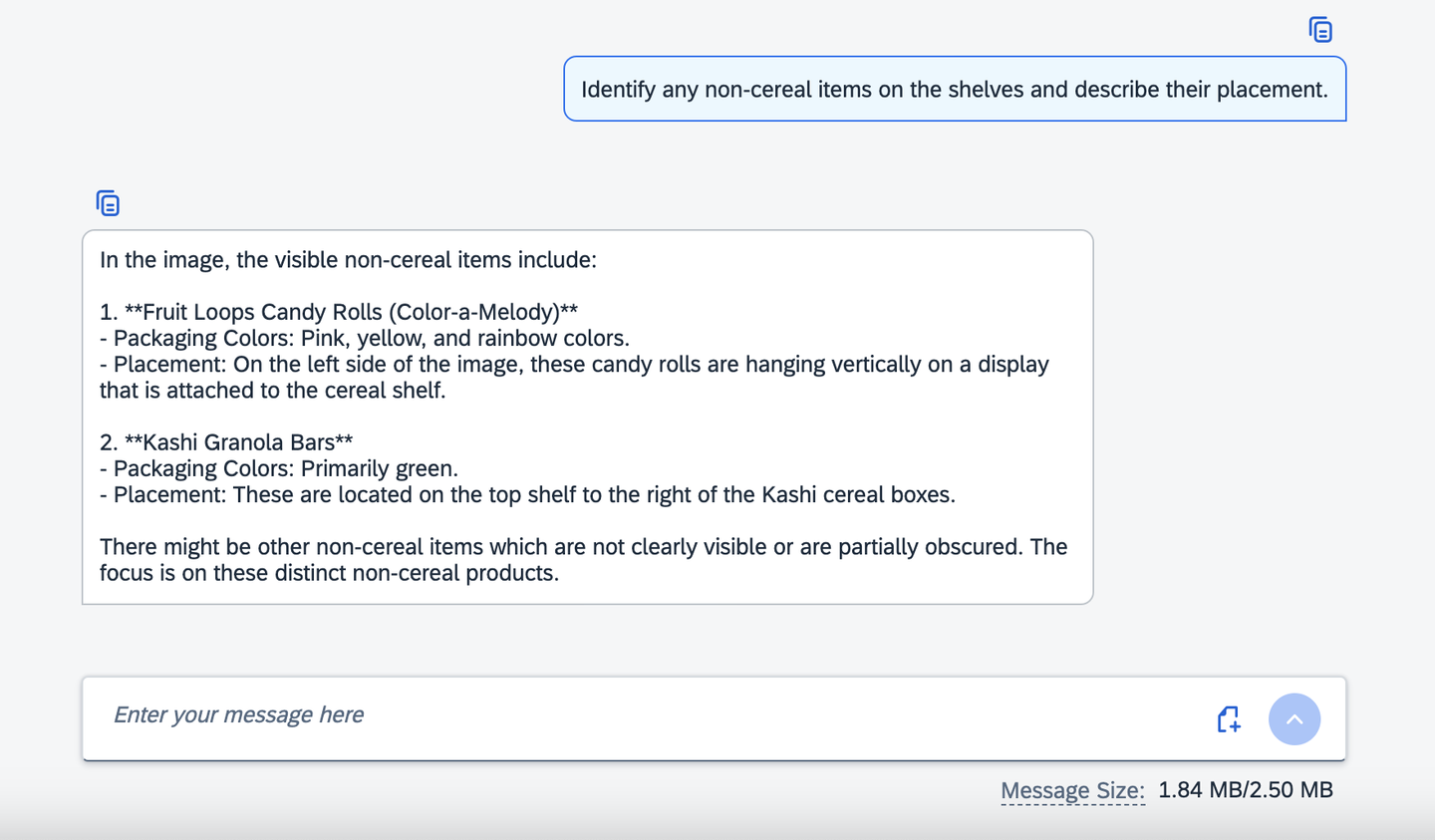Select the 'Identify any non-cereal items' prompt bubble
The width and height of the screenshot is (1435, 840).
[x=955, y=89]
